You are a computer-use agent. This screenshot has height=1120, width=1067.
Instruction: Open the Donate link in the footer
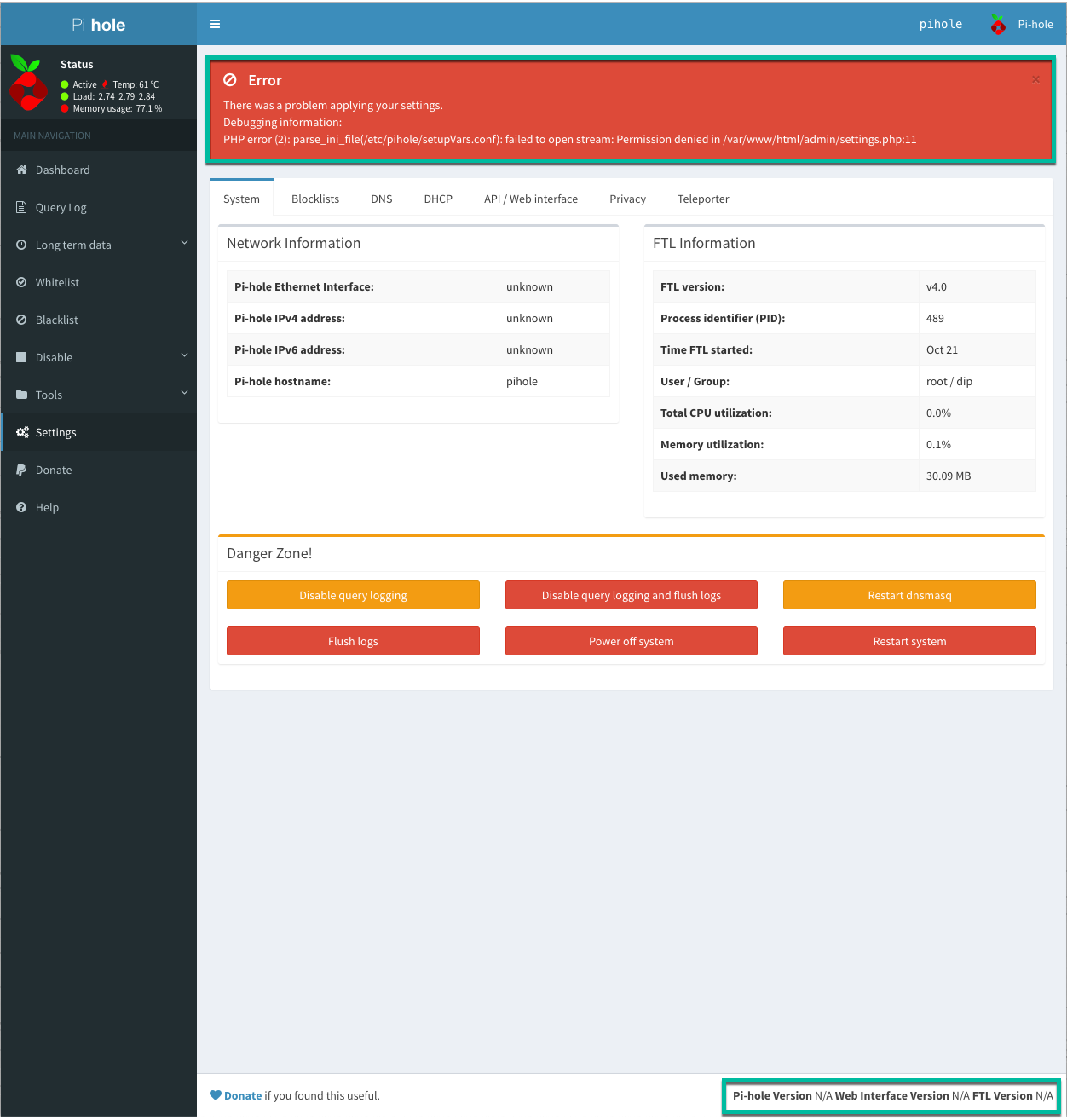click(243, 1095)
